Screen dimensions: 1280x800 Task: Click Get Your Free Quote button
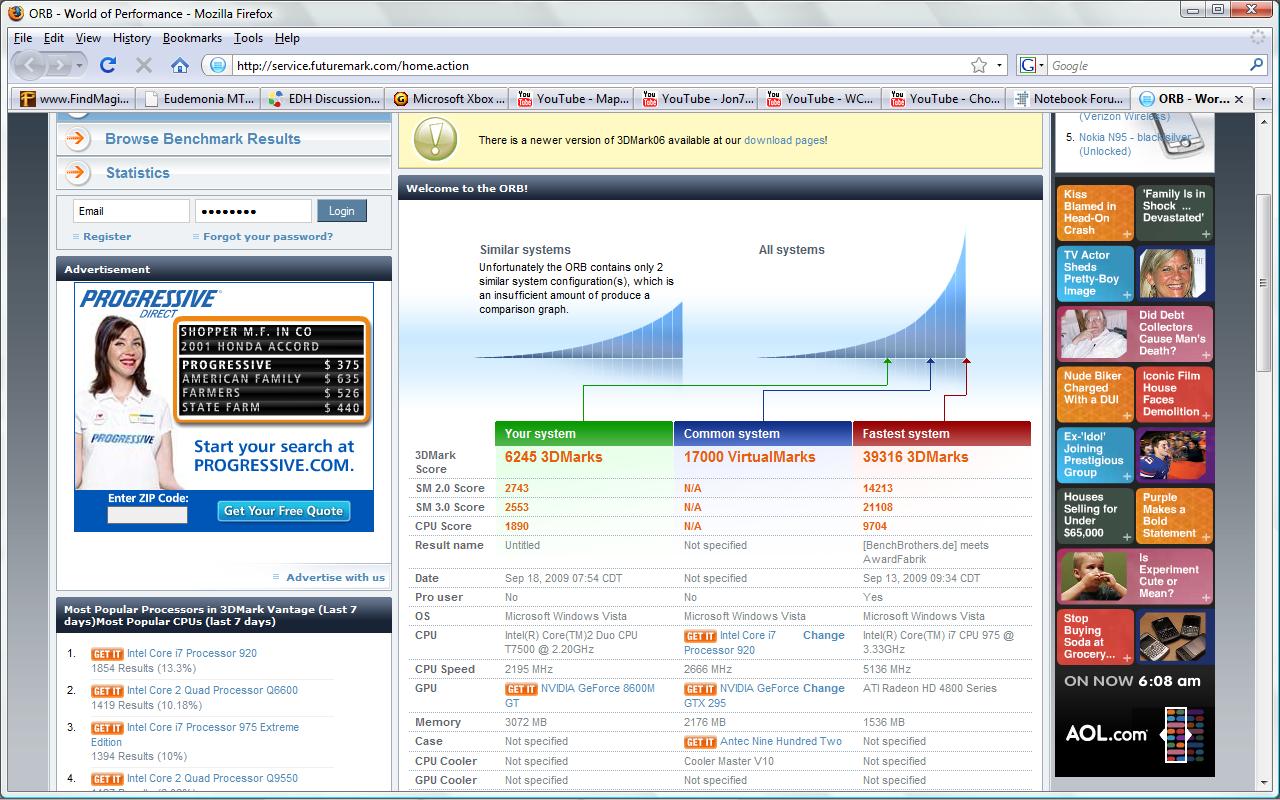pyautogui.click(x=284, y=511)
